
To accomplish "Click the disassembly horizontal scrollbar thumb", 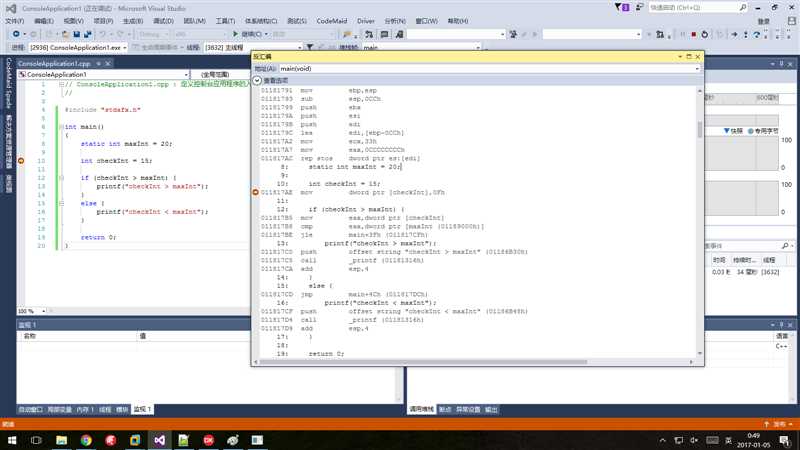I will 423,362.
